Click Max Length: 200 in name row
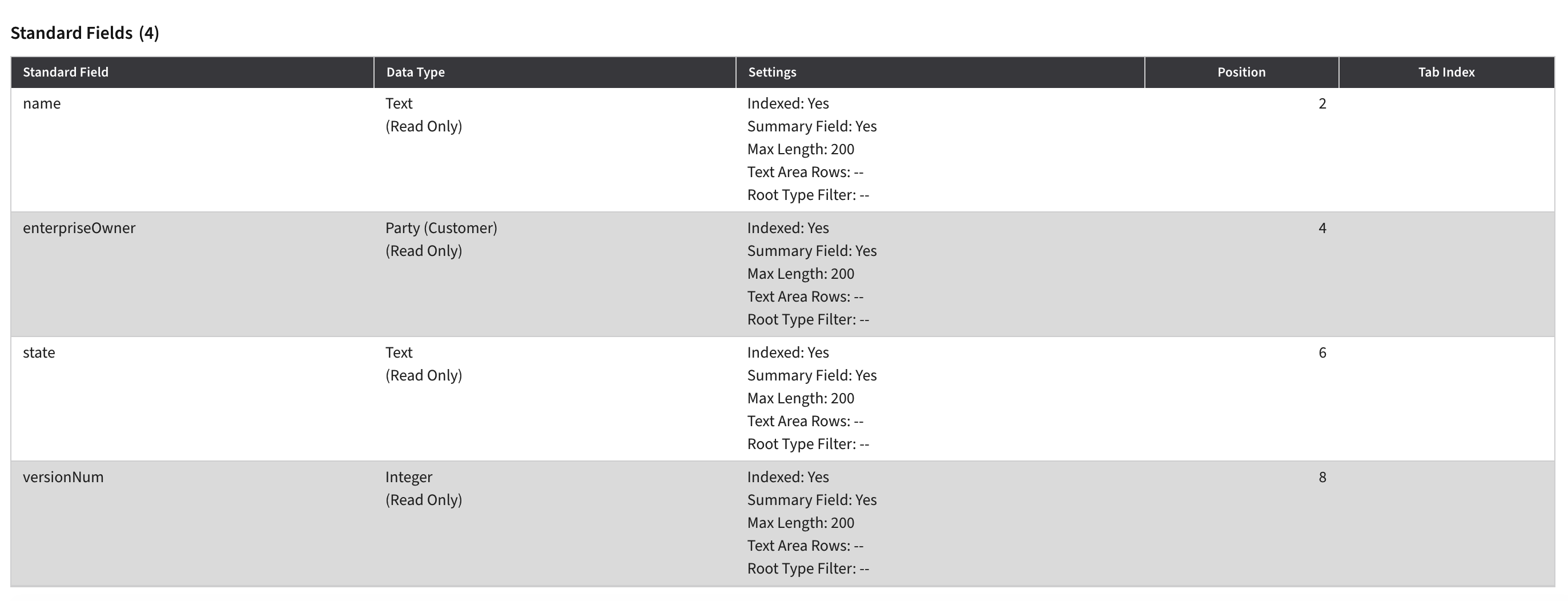 [x=801, y=150]
